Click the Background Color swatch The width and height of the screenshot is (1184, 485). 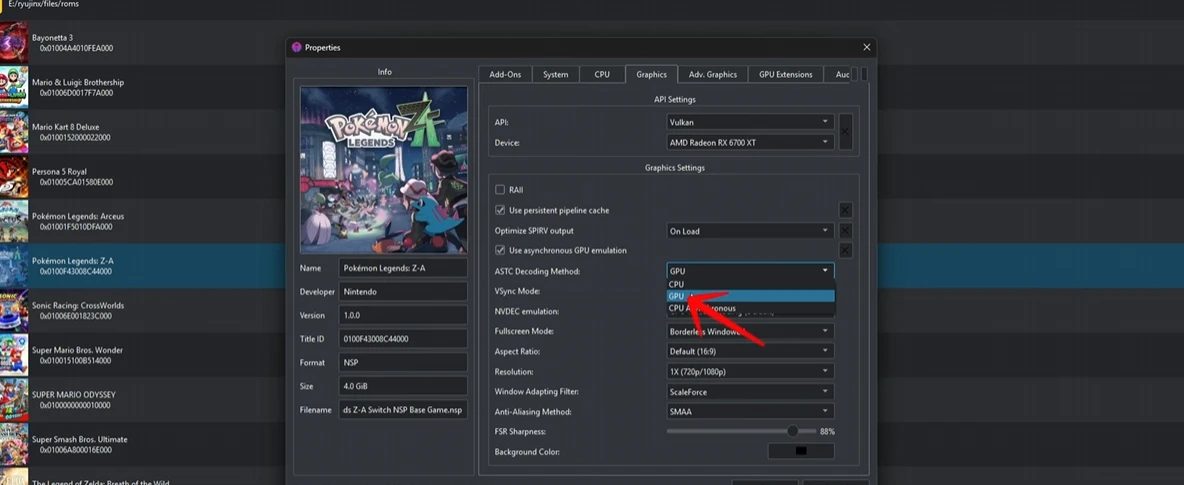800,451
